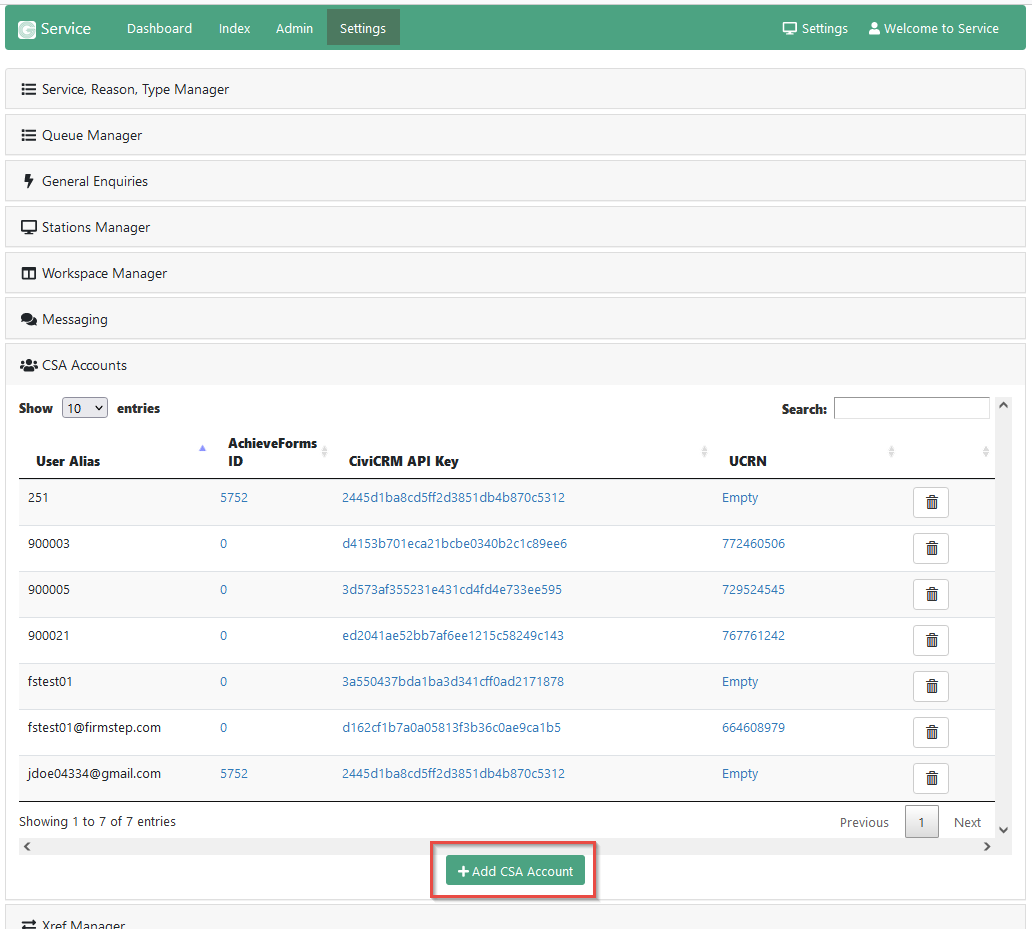Image resolution: width=1032 pixels, height=929 pixels.
Task: Edit UCRN value 729524545
Action: pyautogui.click(x=753, y=590)
